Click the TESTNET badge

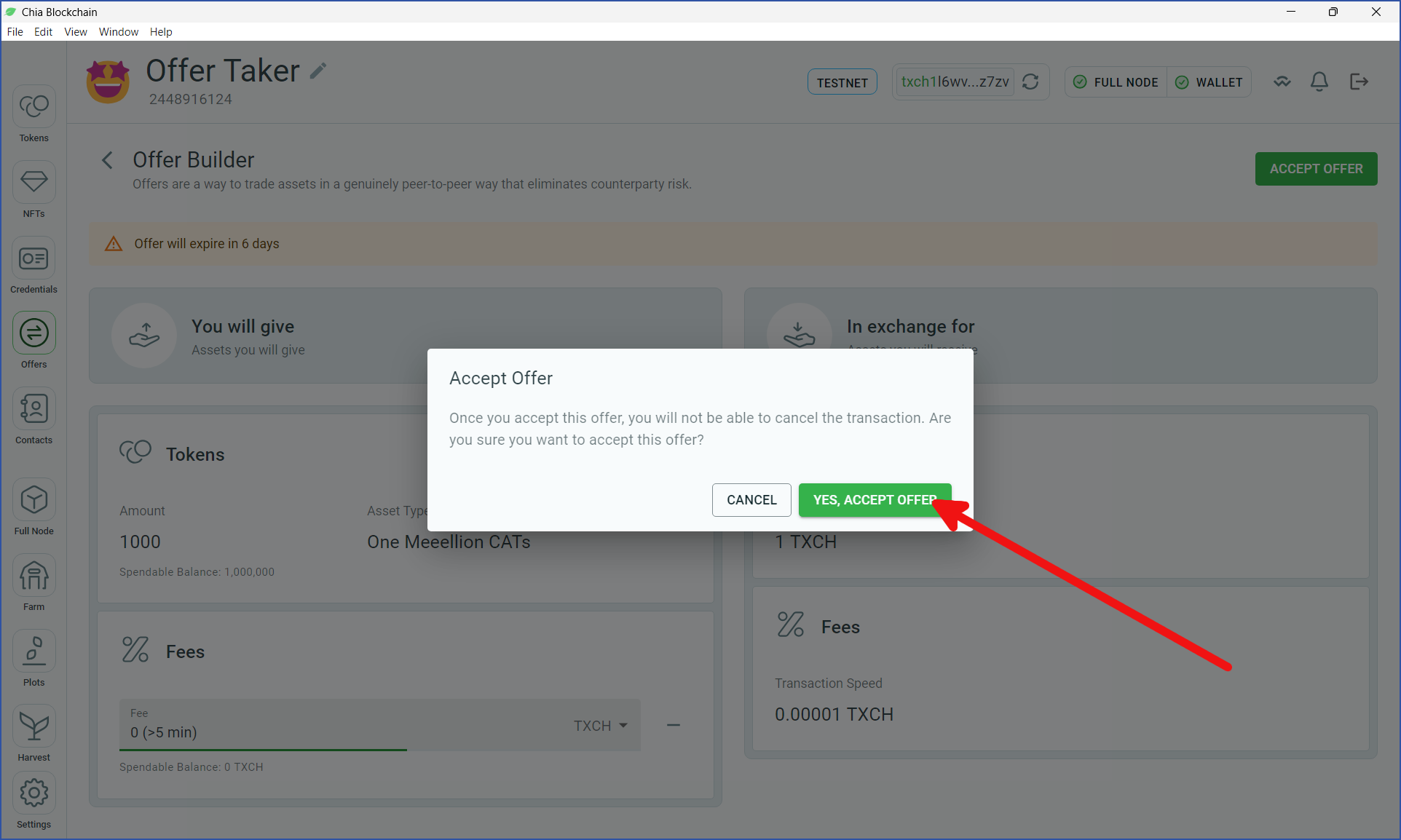(842, 82)
